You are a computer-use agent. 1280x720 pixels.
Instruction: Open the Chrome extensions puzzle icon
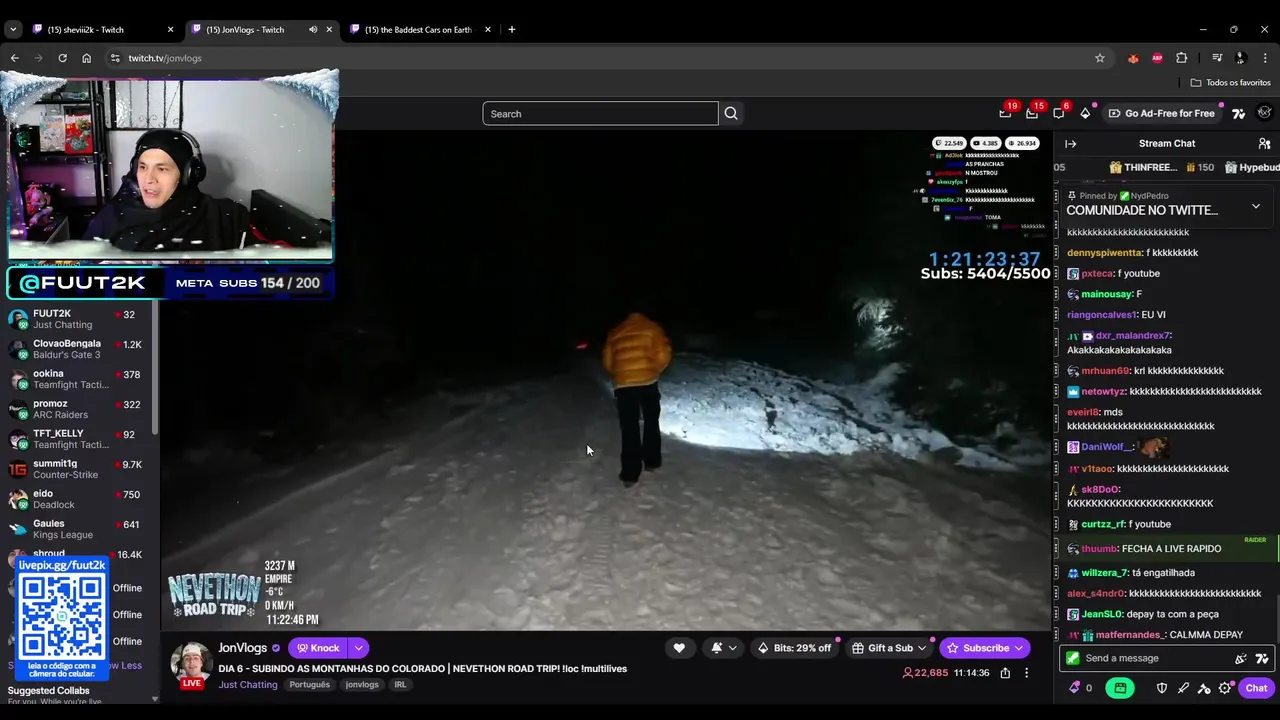[1181, 58]
